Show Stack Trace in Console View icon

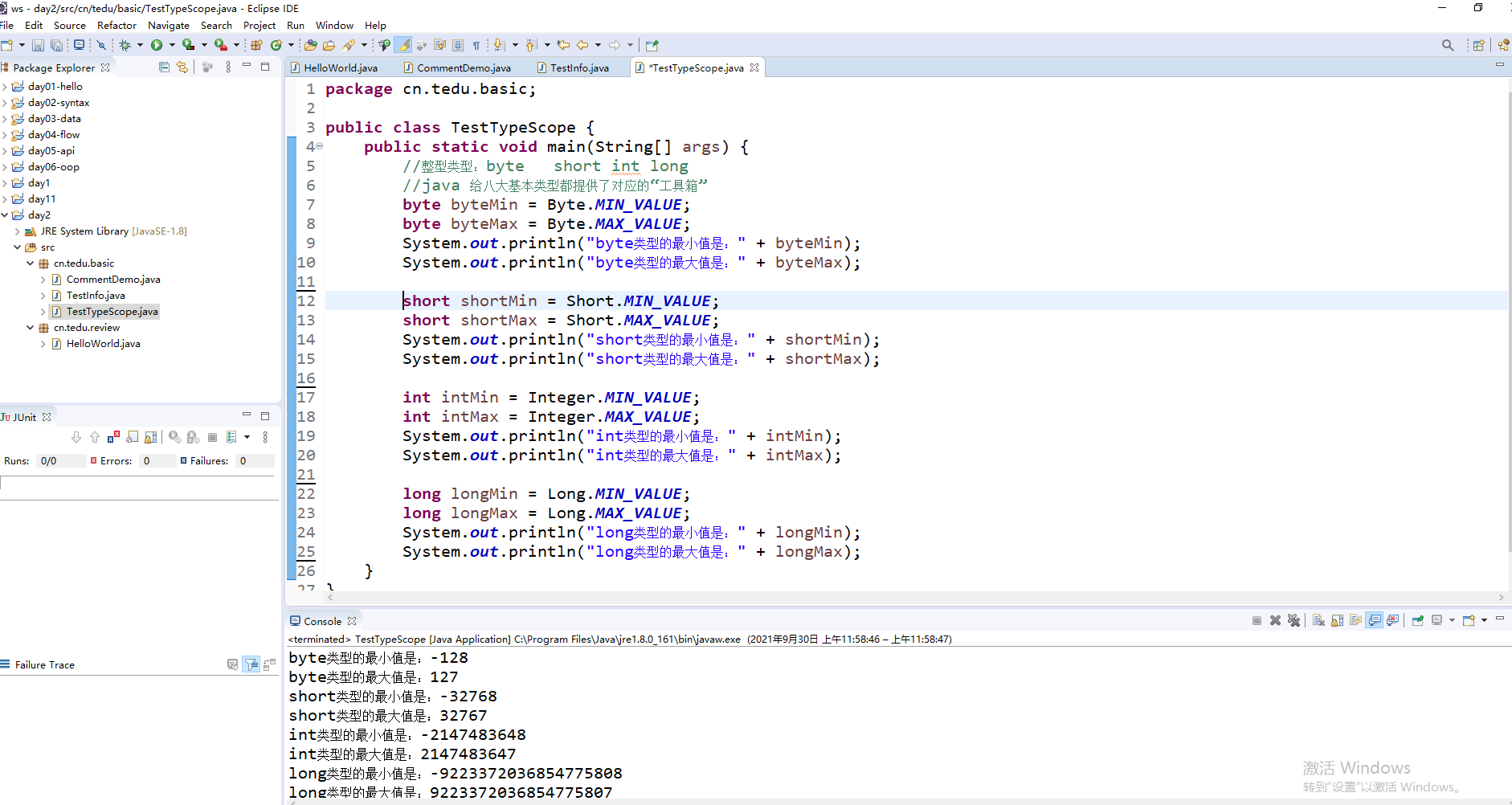click(232, 664)
